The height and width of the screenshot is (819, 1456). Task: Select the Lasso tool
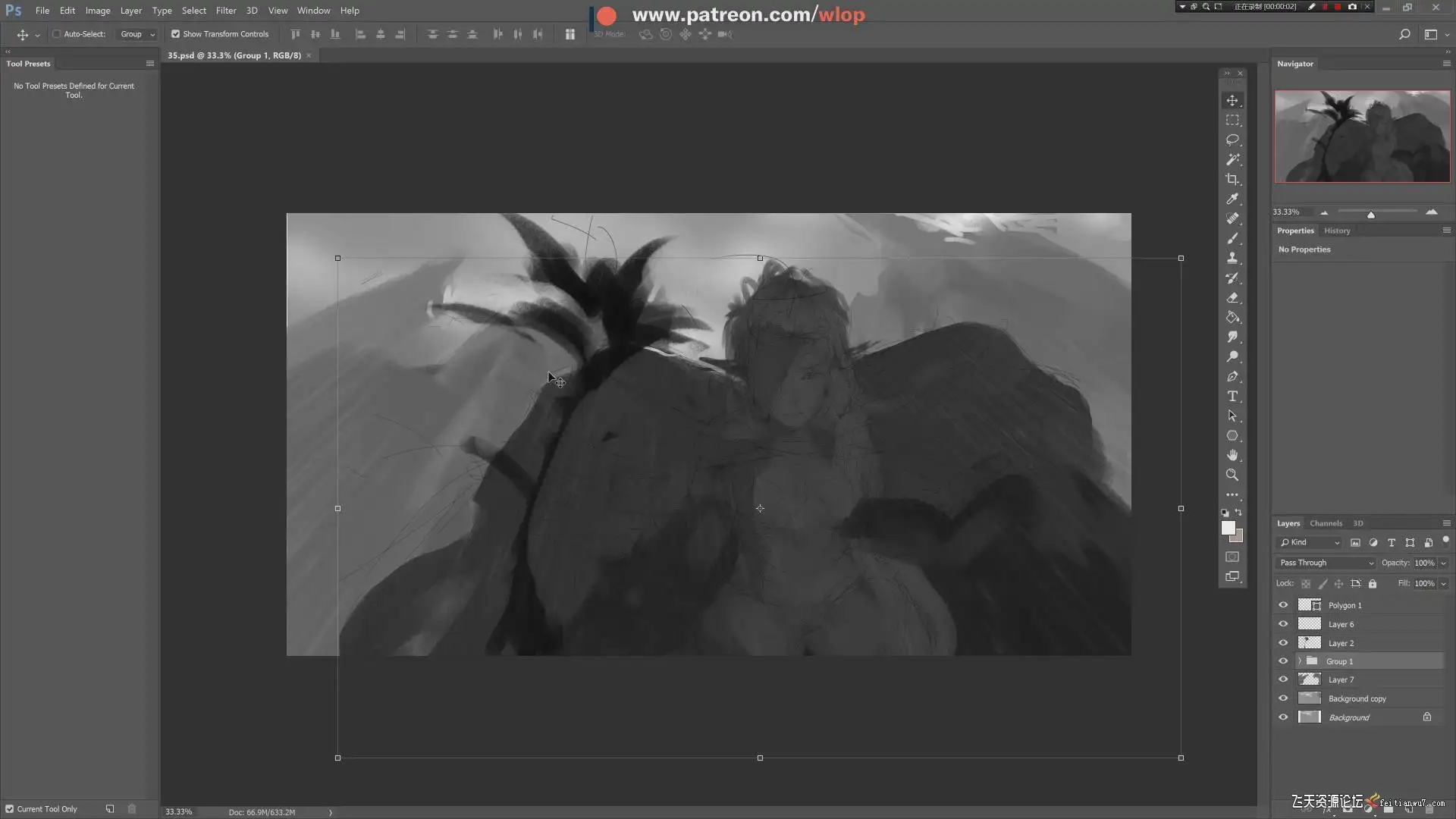coord(1232,140)
